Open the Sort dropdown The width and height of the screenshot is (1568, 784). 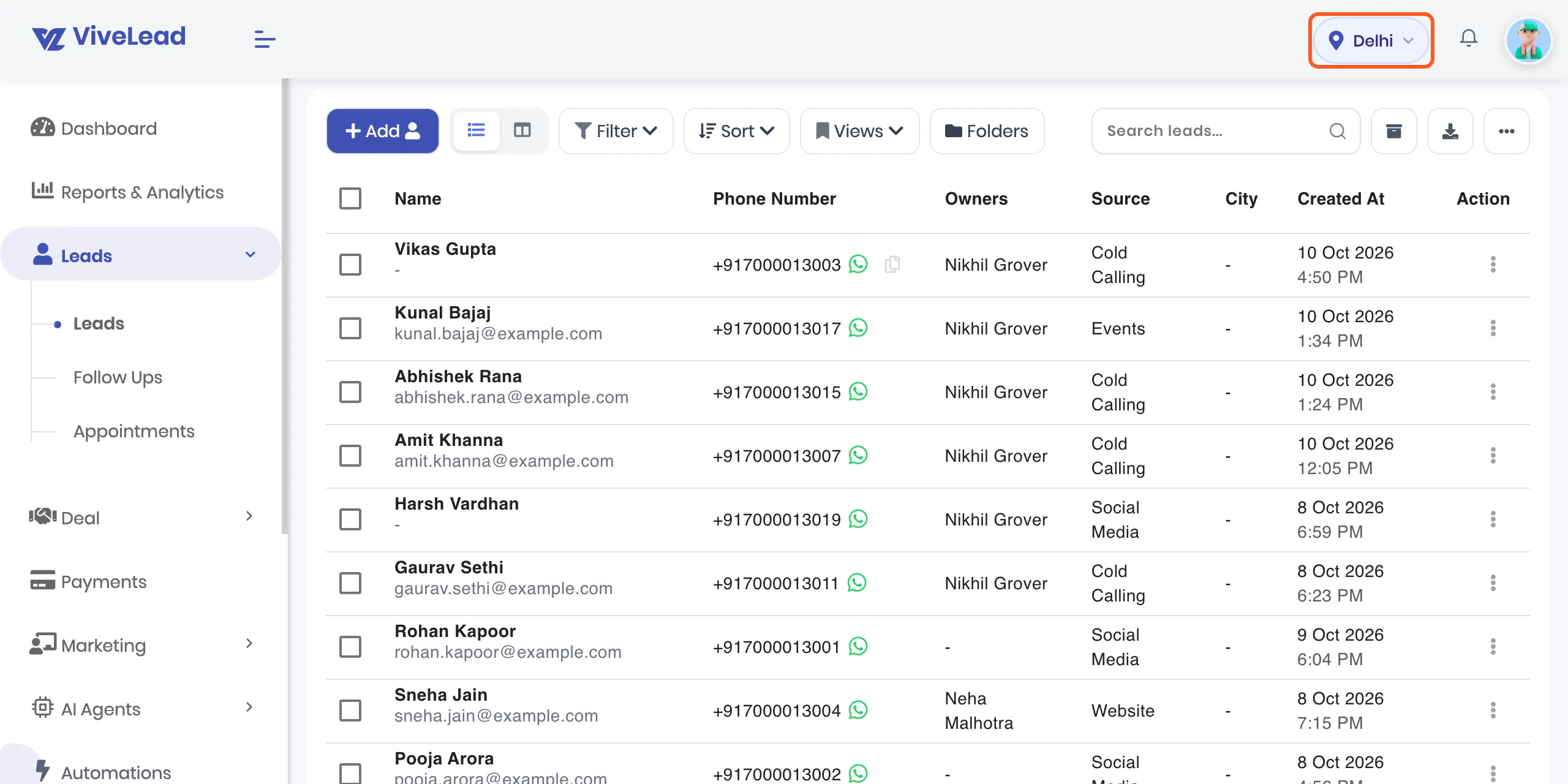click(736, 131)
